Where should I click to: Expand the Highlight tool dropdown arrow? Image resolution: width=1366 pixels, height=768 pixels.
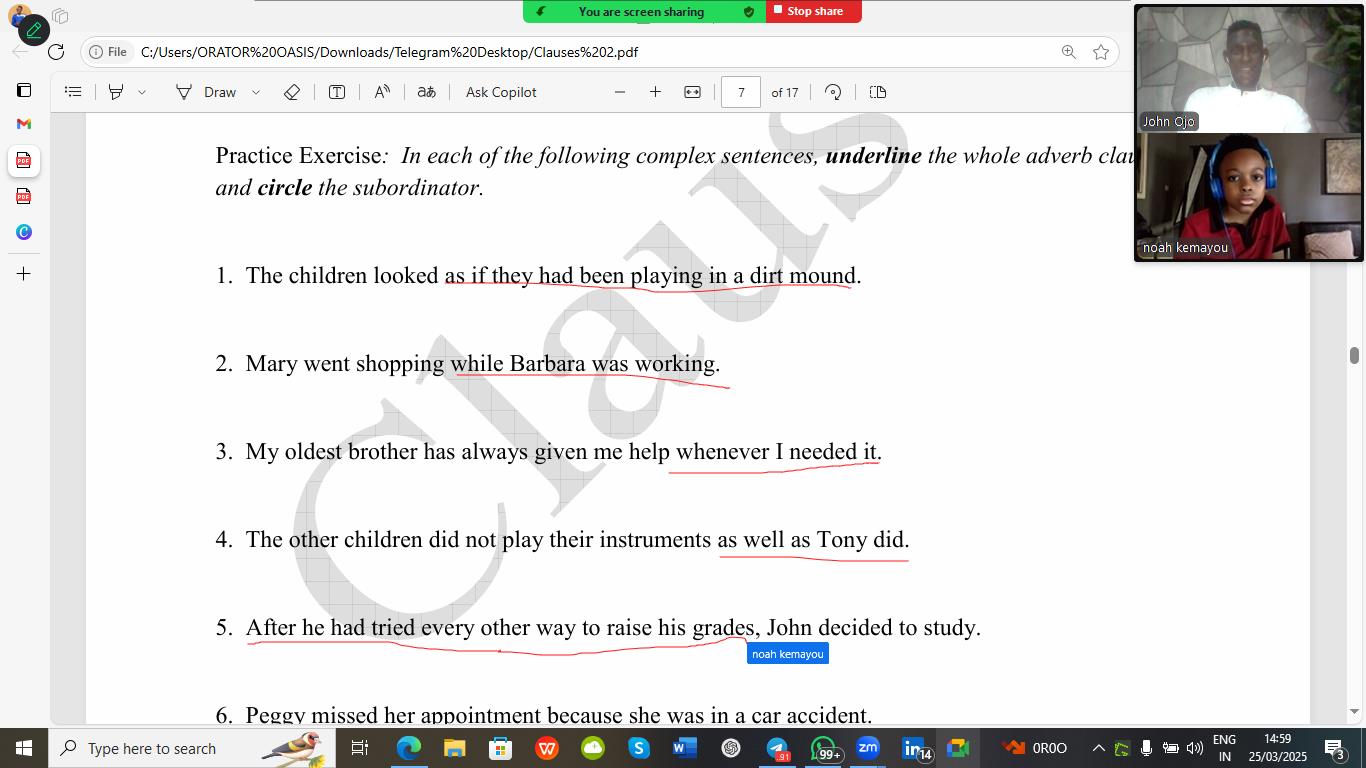click(x=142, y=92)
